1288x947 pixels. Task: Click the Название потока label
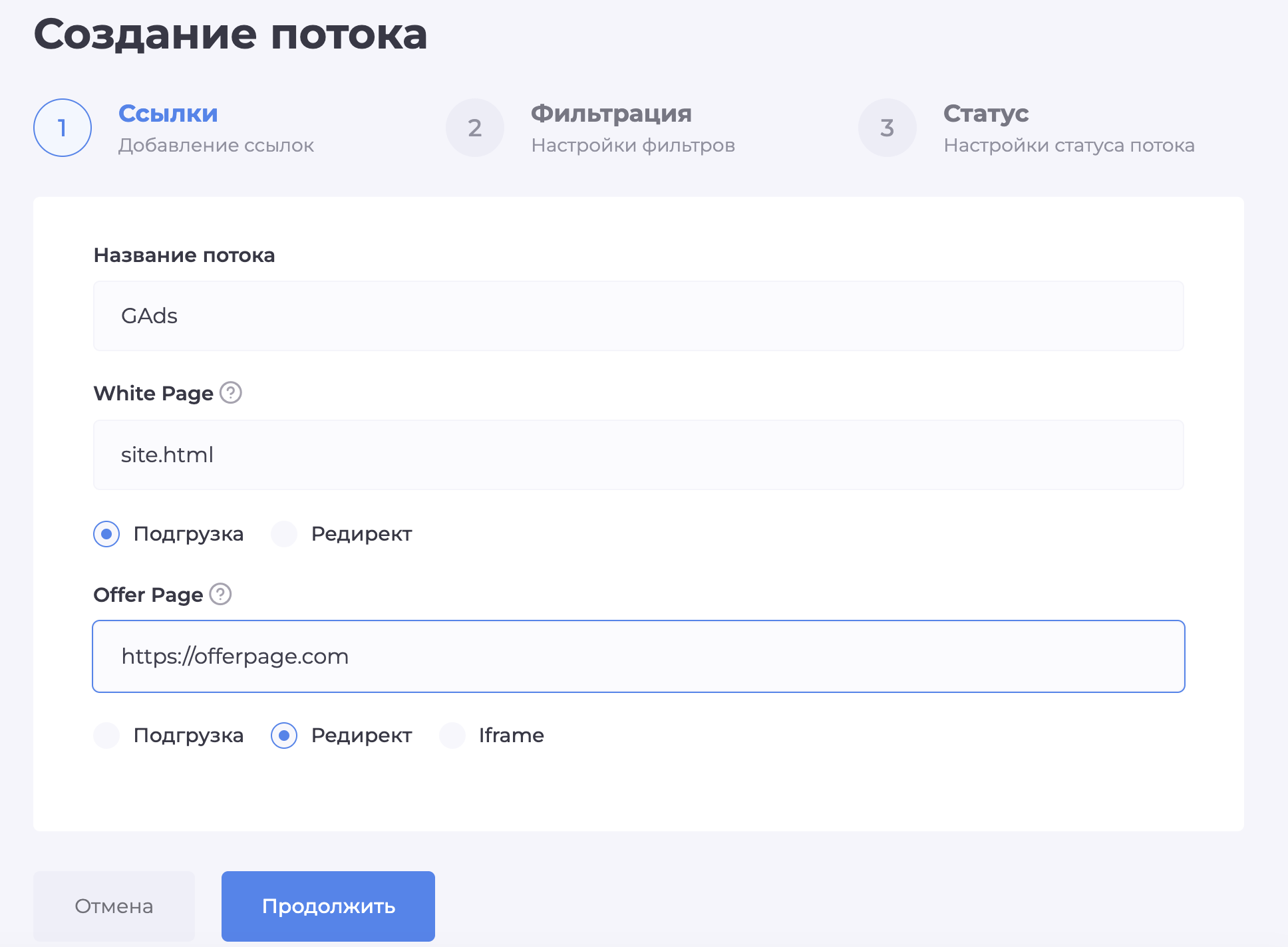coord(184,255)
